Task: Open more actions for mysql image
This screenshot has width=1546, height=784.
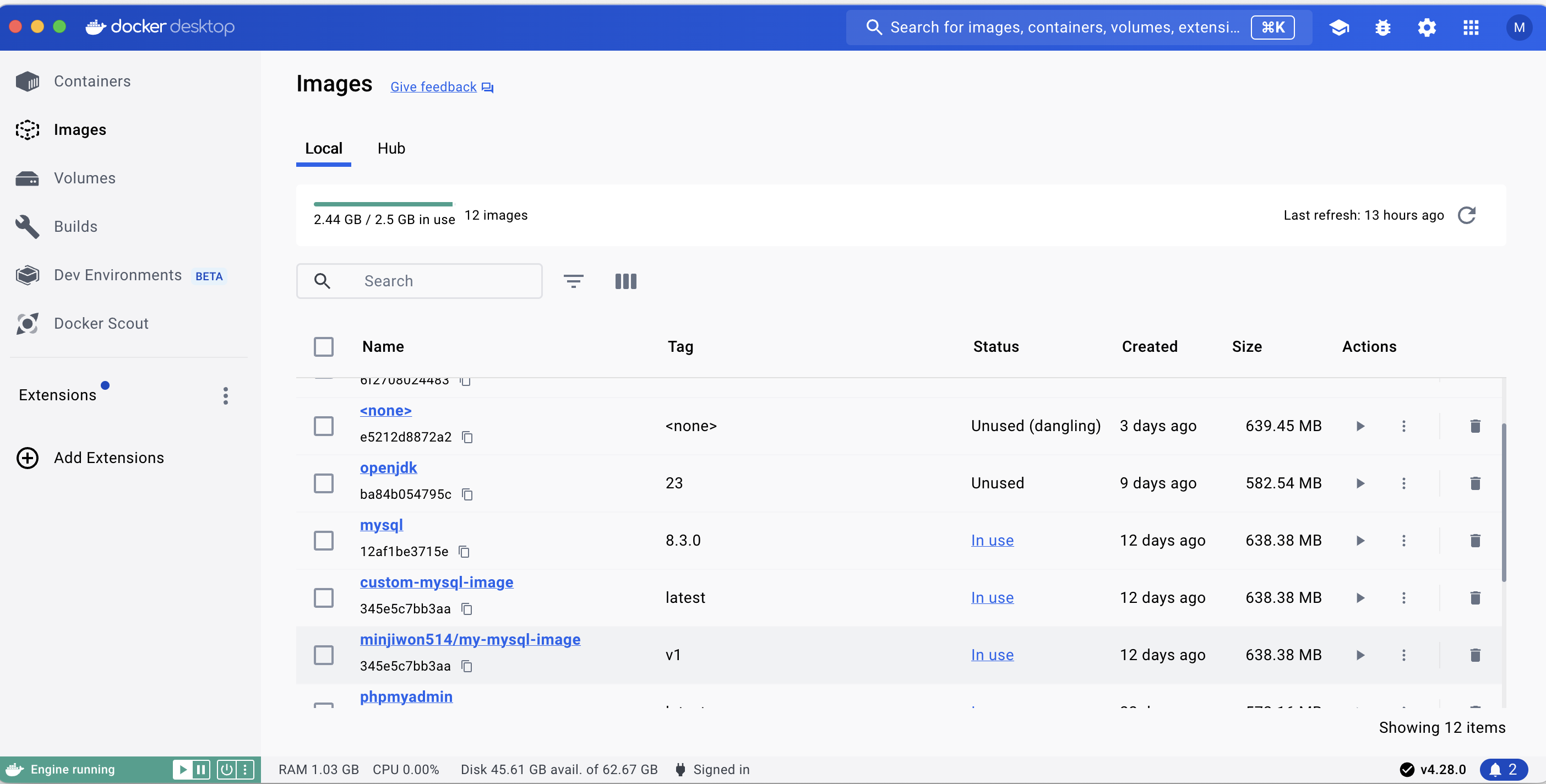Action: 1403,540
